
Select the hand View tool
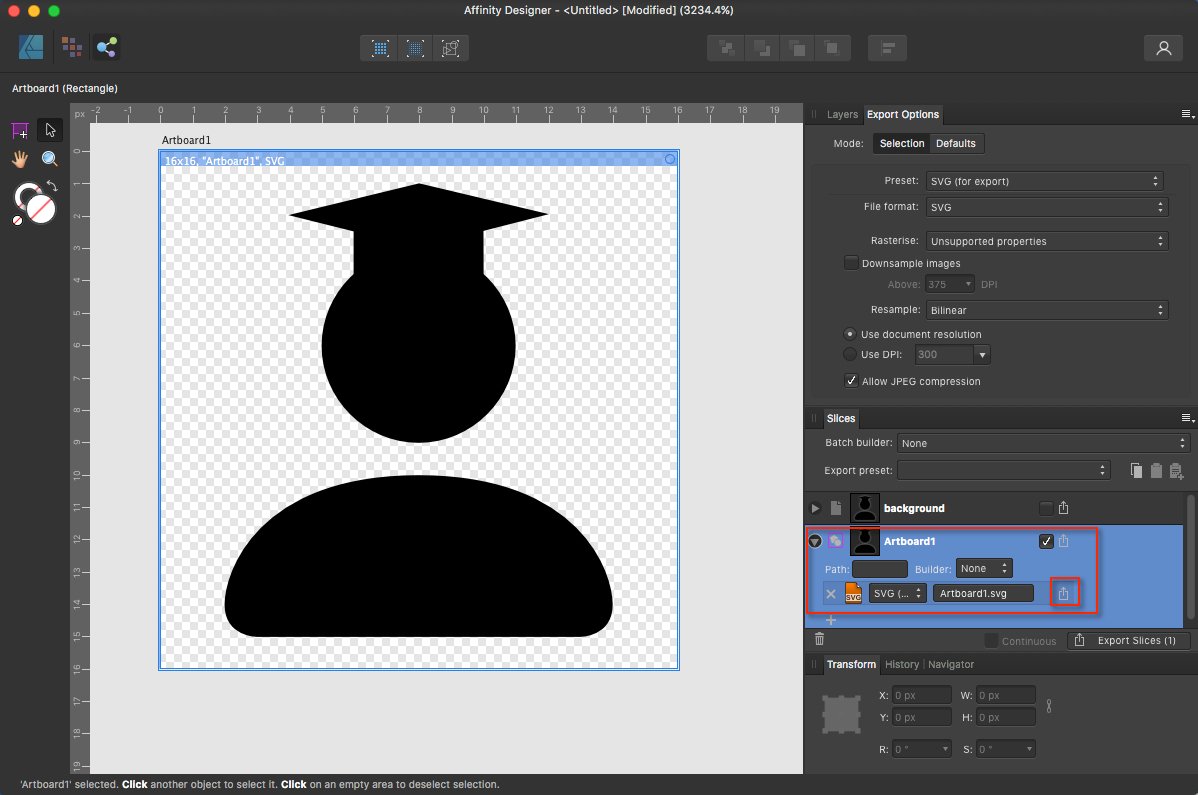point(20,159)
